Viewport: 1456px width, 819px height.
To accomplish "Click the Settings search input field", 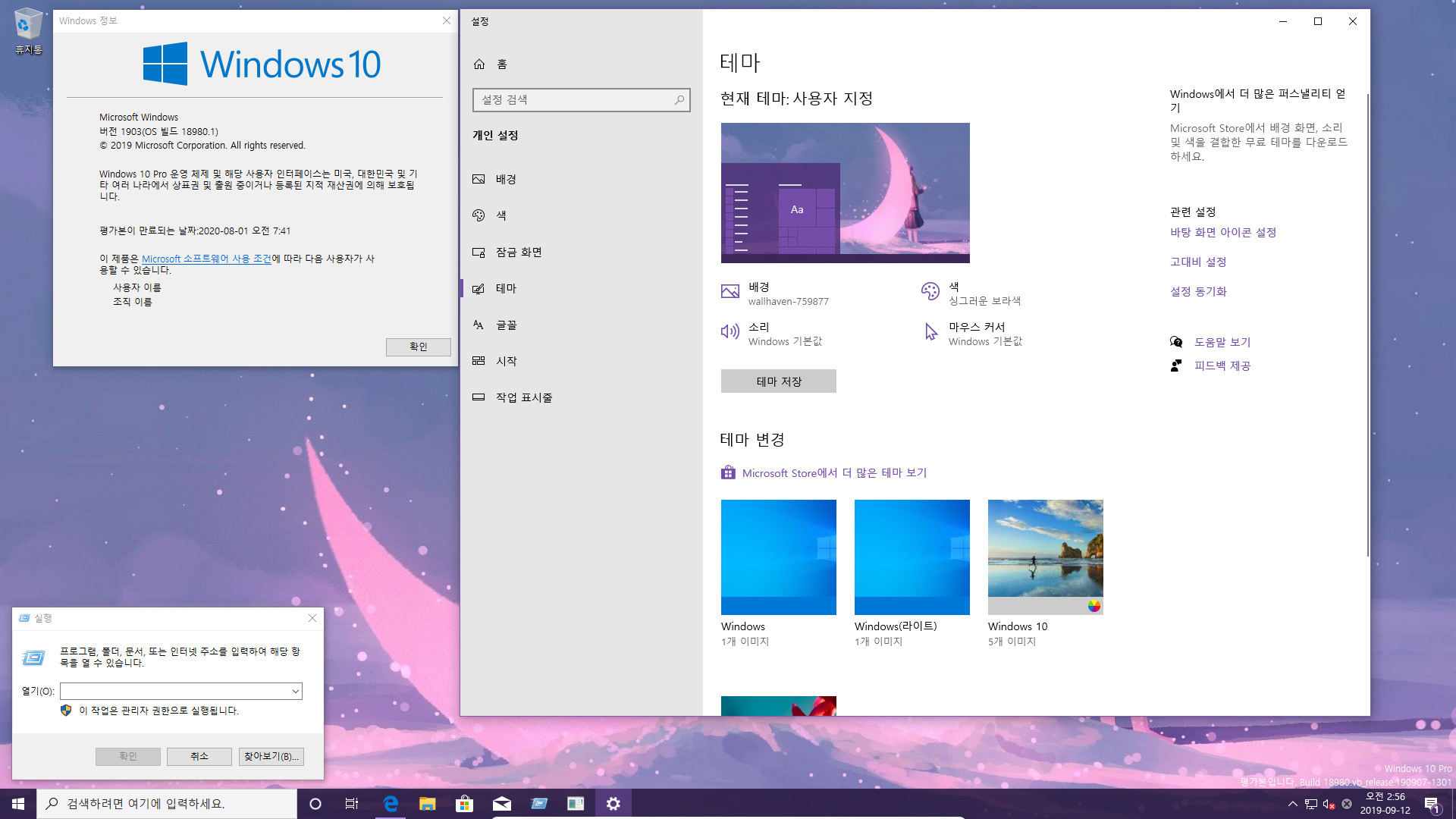I will click(581, 100).
